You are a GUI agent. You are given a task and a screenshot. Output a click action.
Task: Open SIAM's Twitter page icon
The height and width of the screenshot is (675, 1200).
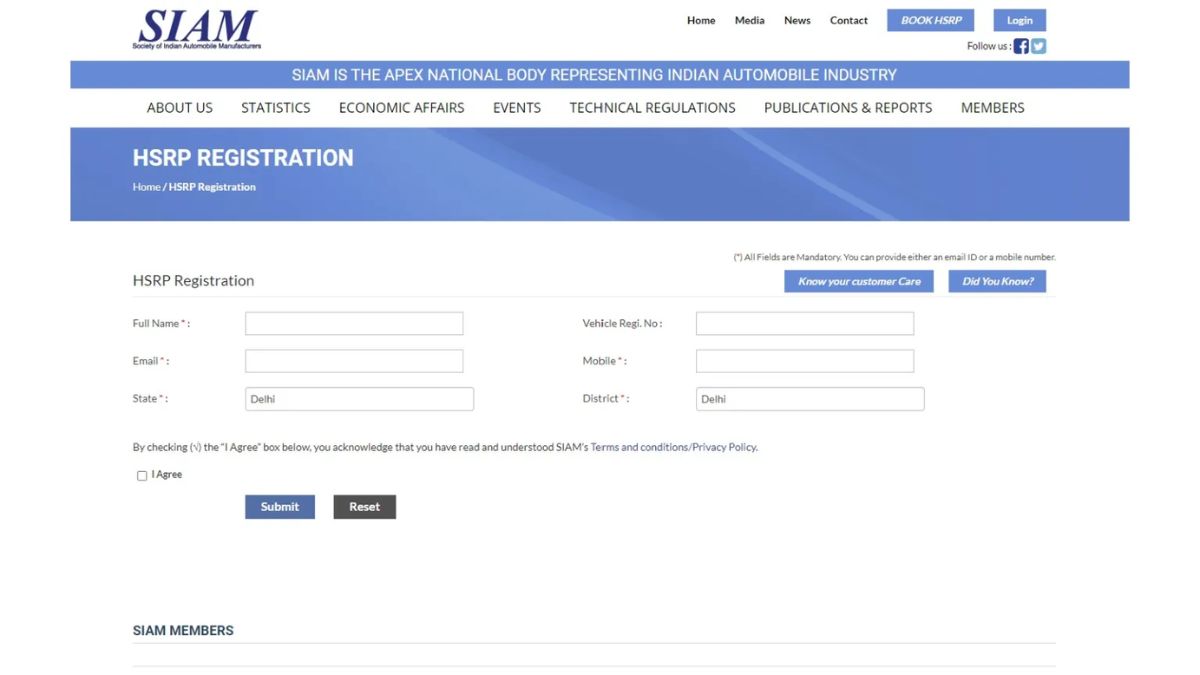1038,45
